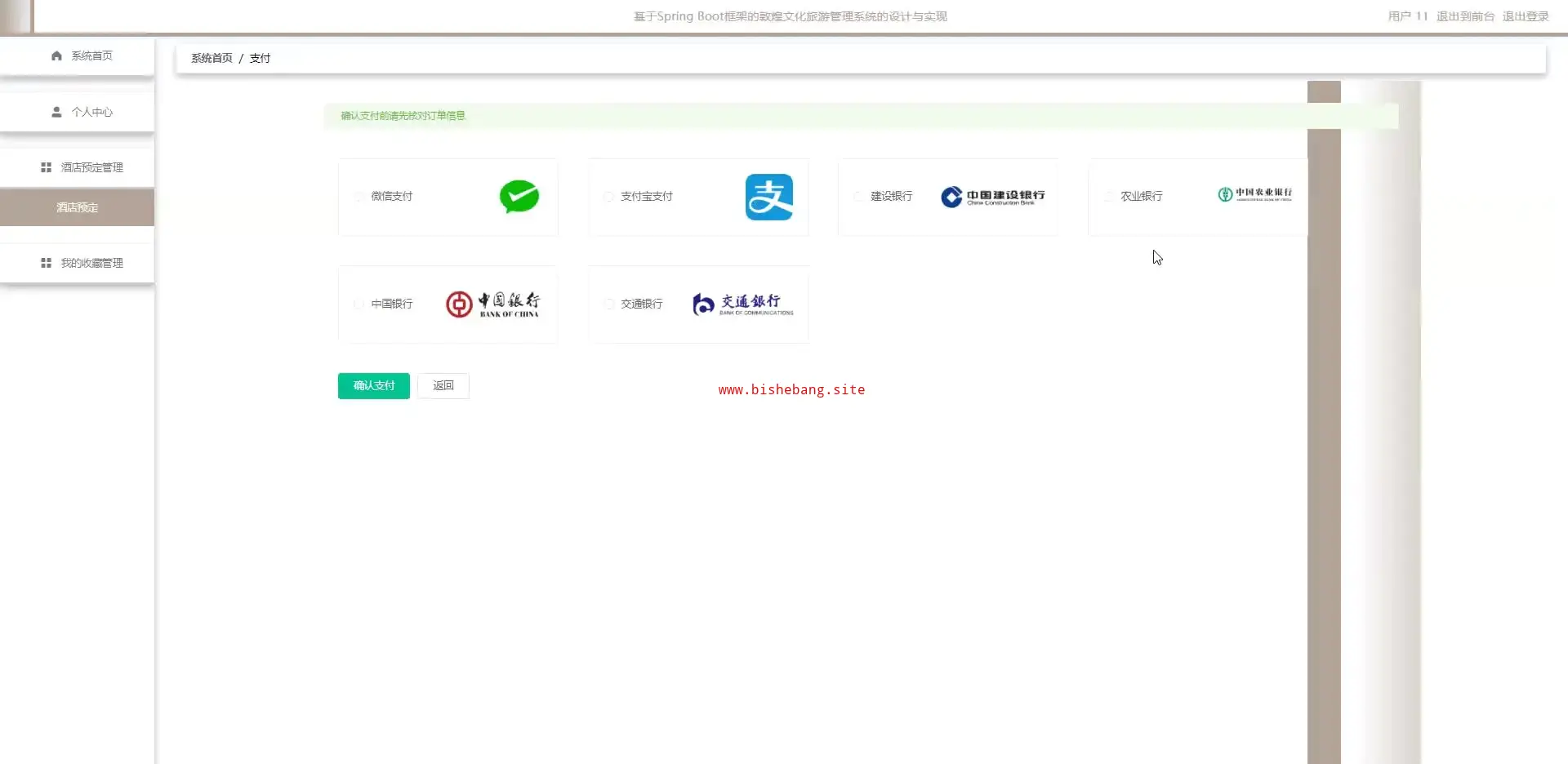This screenshot has width=1568, height=764.
Task: Click the 交通银行 label text
Action: tap(642, 304)
